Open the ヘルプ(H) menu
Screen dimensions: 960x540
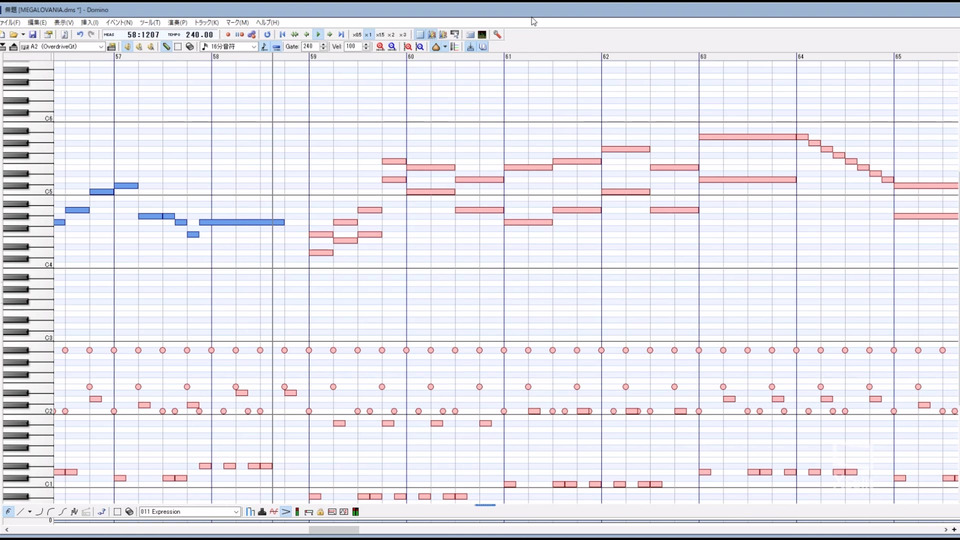pyautogui.click(x=268, y=23)
